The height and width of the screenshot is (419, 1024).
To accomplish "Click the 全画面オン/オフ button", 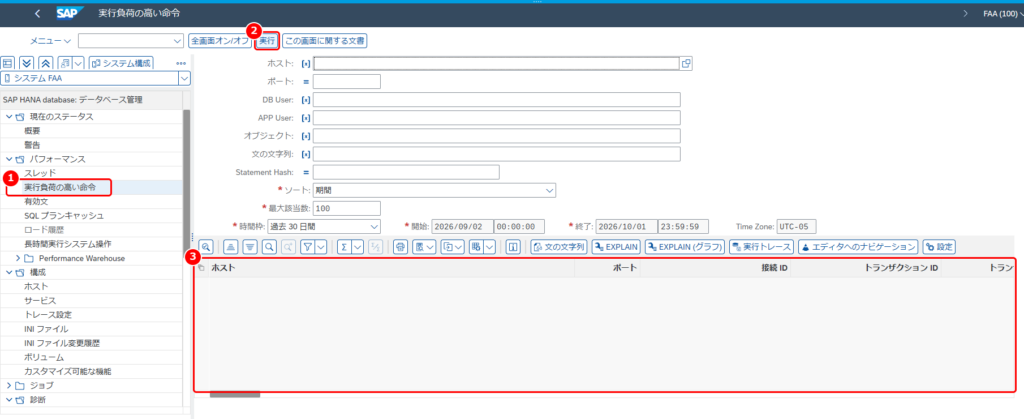I will tap(219, 41).
